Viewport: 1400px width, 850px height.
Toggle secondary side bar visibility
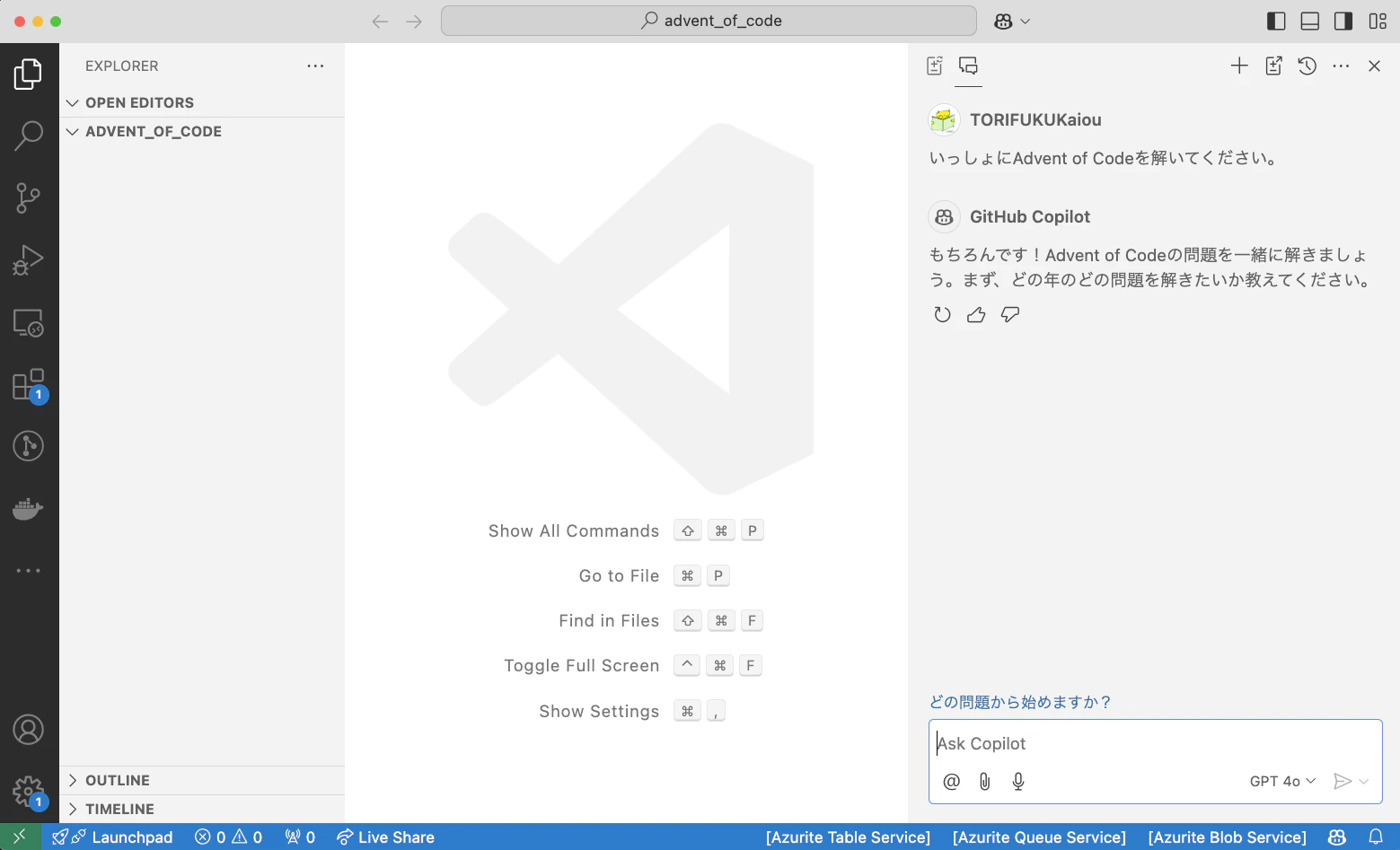[1343, 22]
